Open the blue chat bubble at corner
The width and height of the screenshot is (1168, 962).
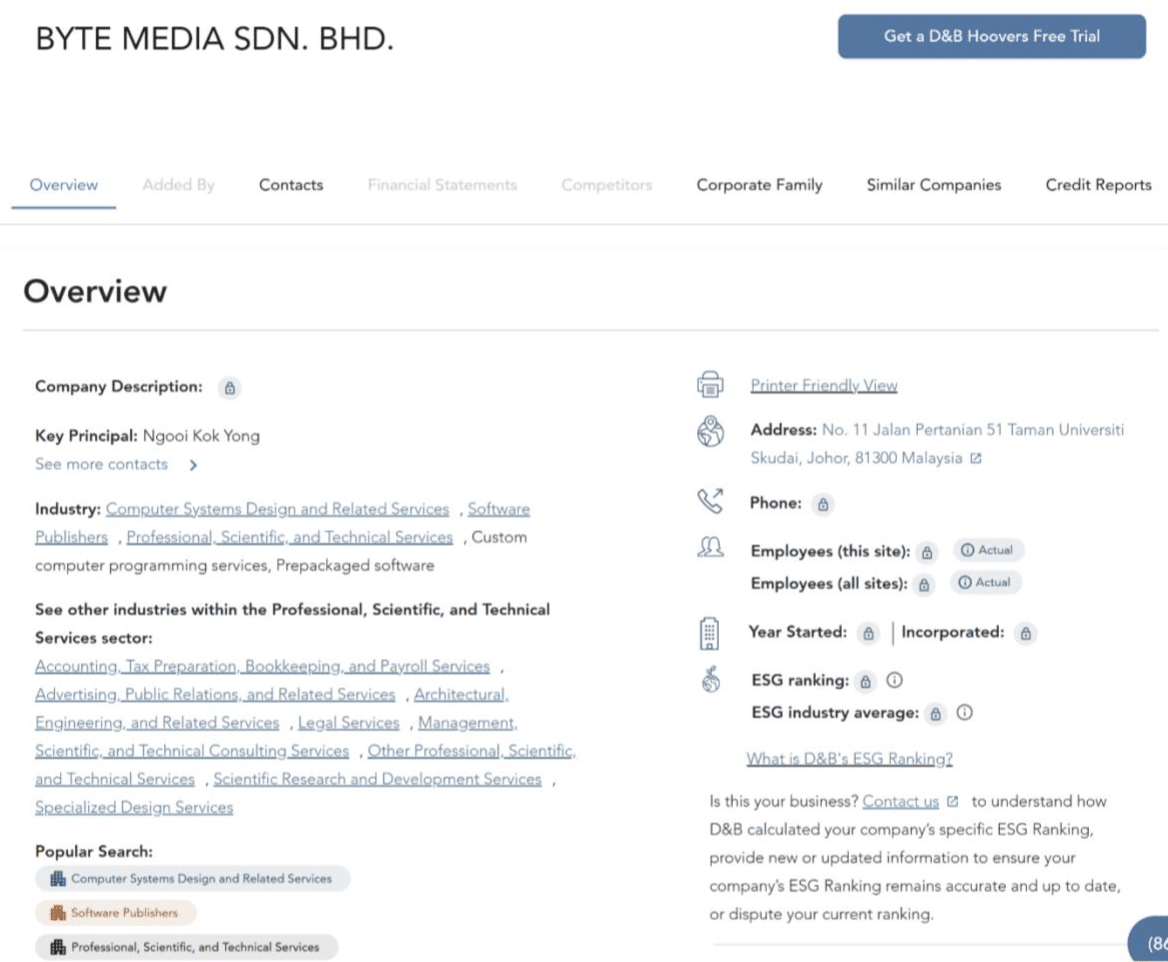(x=1149, y=940)
